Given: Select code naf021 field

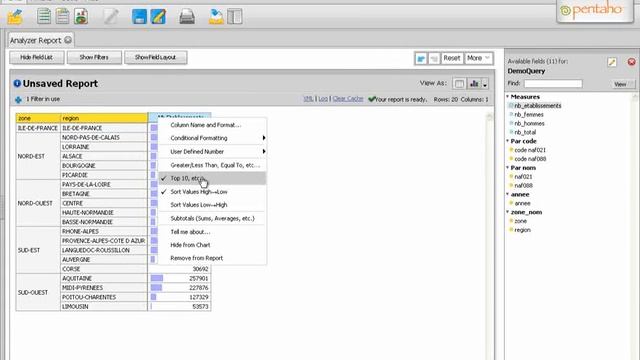Looking at the screenshot, I should [x=530, y=150].
